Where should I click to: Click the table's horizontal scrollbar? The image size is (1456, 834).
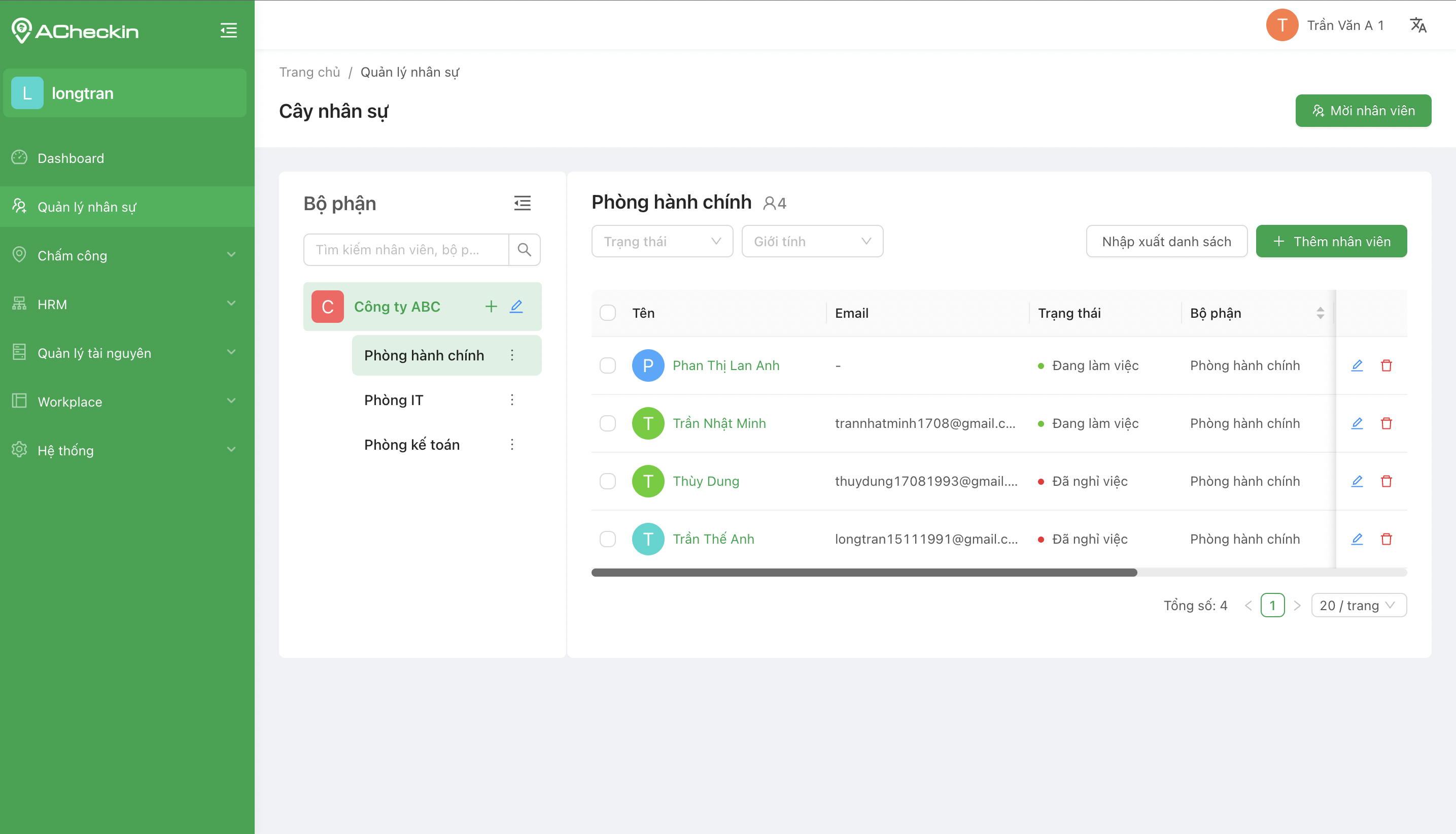(x=863, y=572)
